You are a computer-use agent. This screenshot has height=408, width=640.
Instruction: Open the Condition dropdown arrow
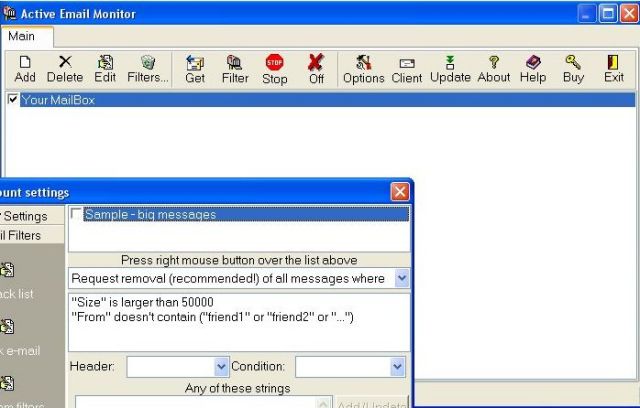point(398,366)
